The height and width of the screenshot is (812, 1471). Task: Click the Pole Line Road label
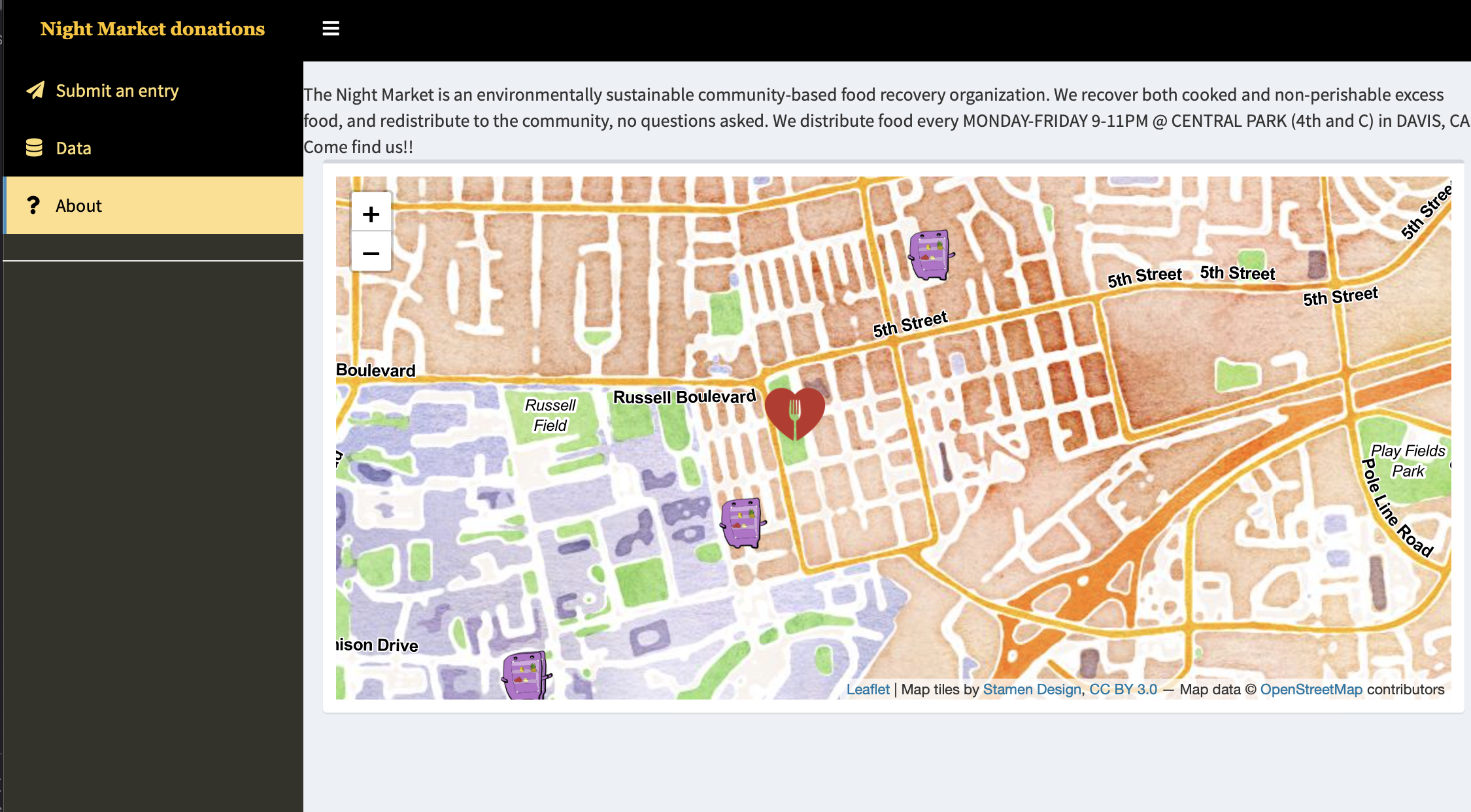click(x=1397, y=508)
